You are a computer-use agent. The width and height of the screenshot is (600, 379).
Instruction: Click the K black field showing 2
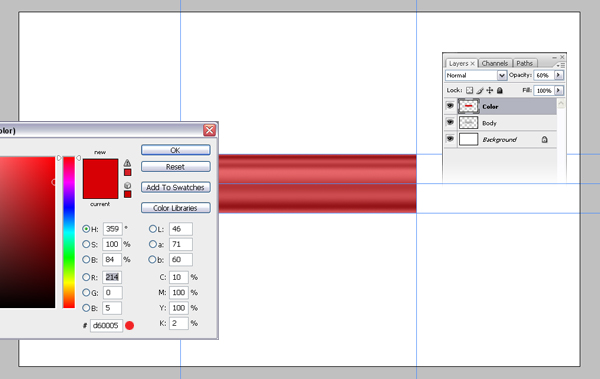click(x=179, y=323)
